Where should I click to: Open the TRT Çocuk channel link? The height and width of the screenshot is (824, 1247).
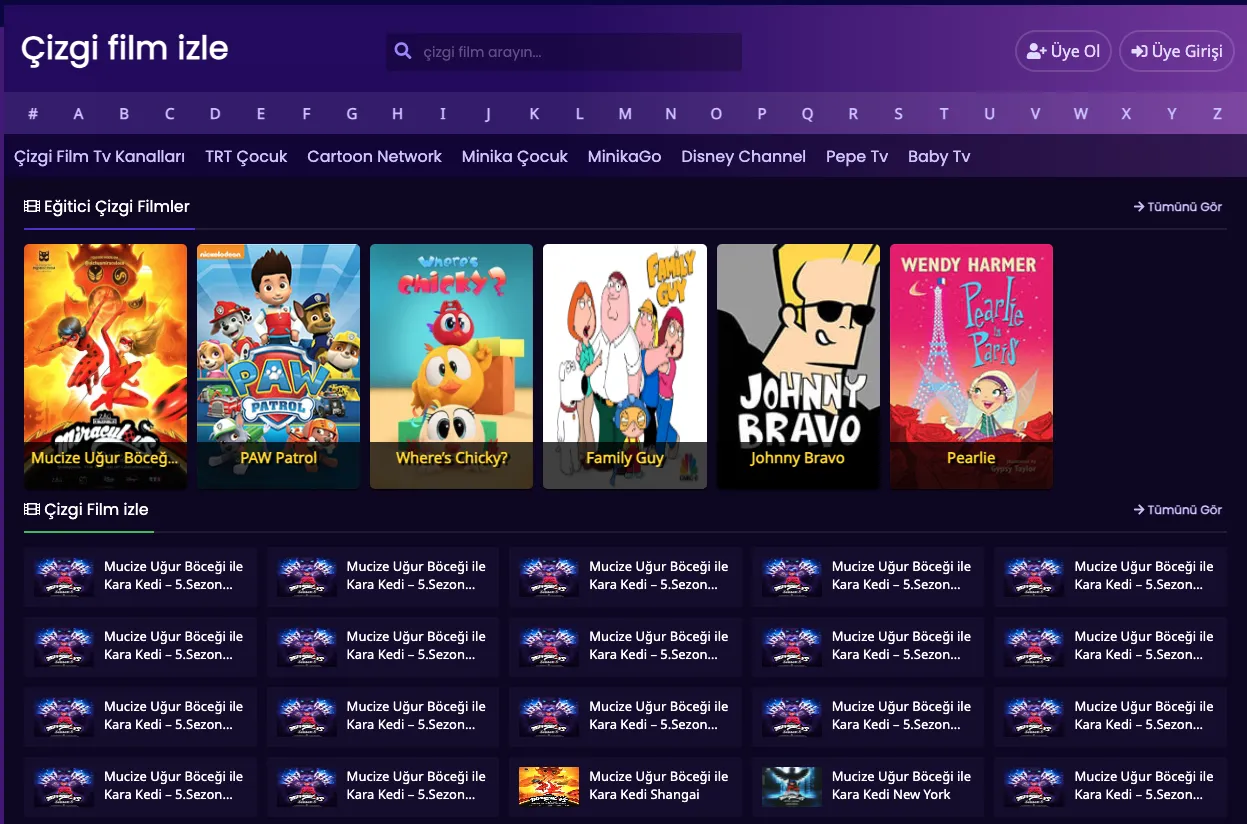(246, 156)
